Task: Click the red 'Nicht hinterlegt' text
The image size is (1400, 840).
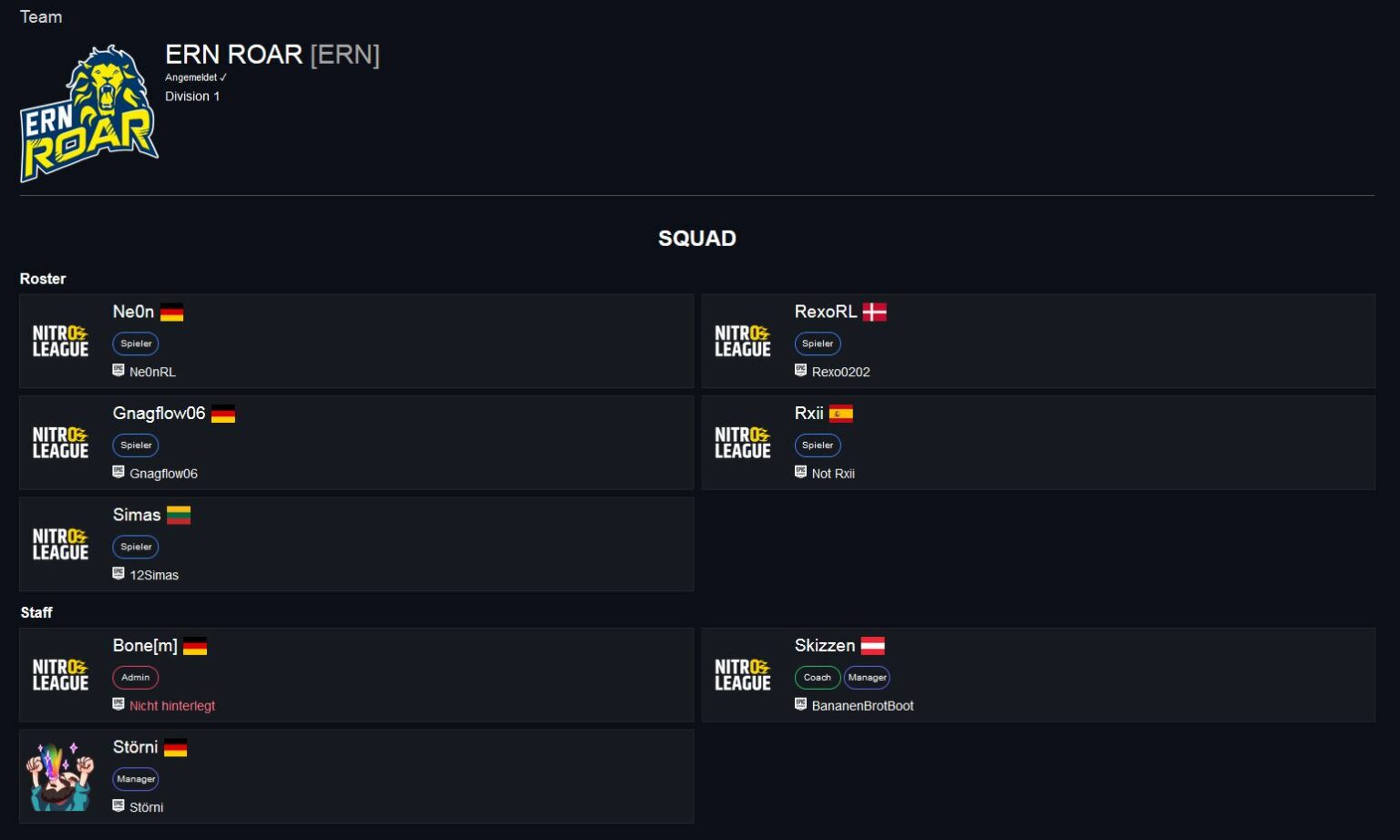Action: coord(172,706)
